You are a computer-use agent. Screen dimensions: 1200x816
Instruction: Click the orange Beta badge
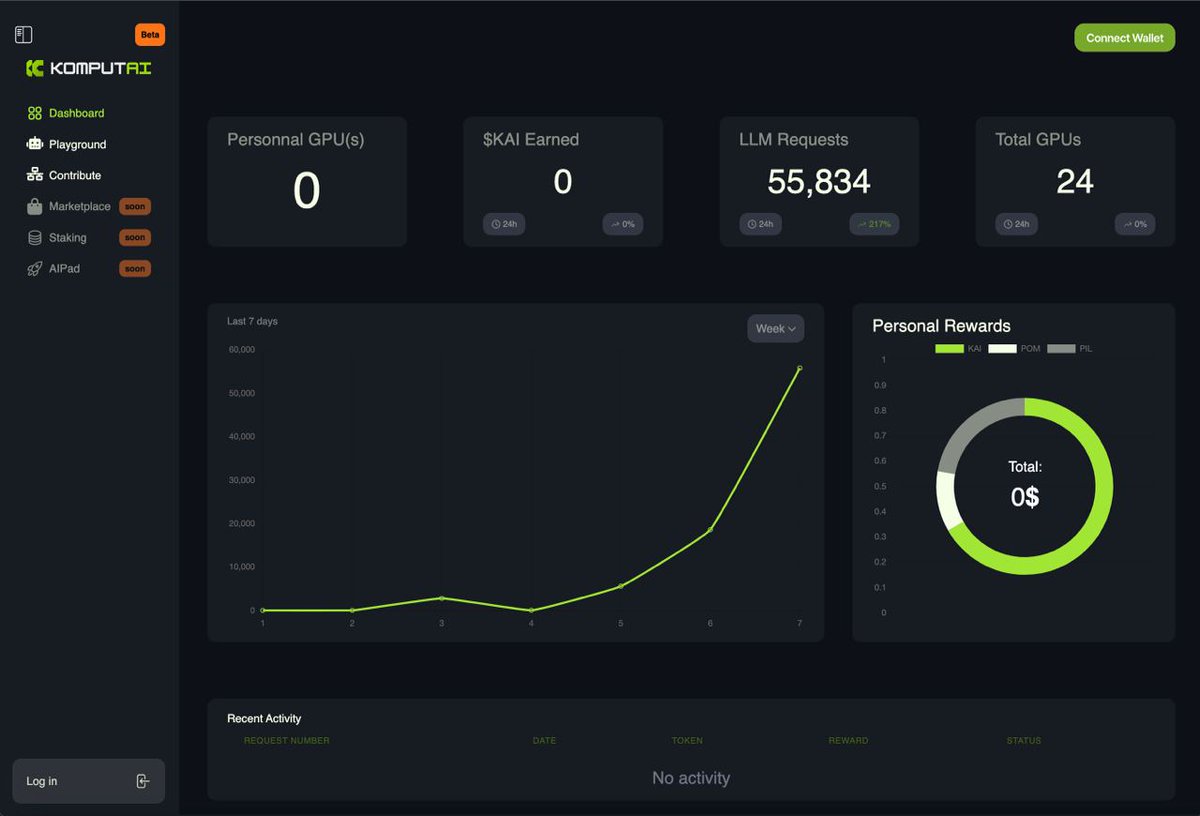click(150, 35)
